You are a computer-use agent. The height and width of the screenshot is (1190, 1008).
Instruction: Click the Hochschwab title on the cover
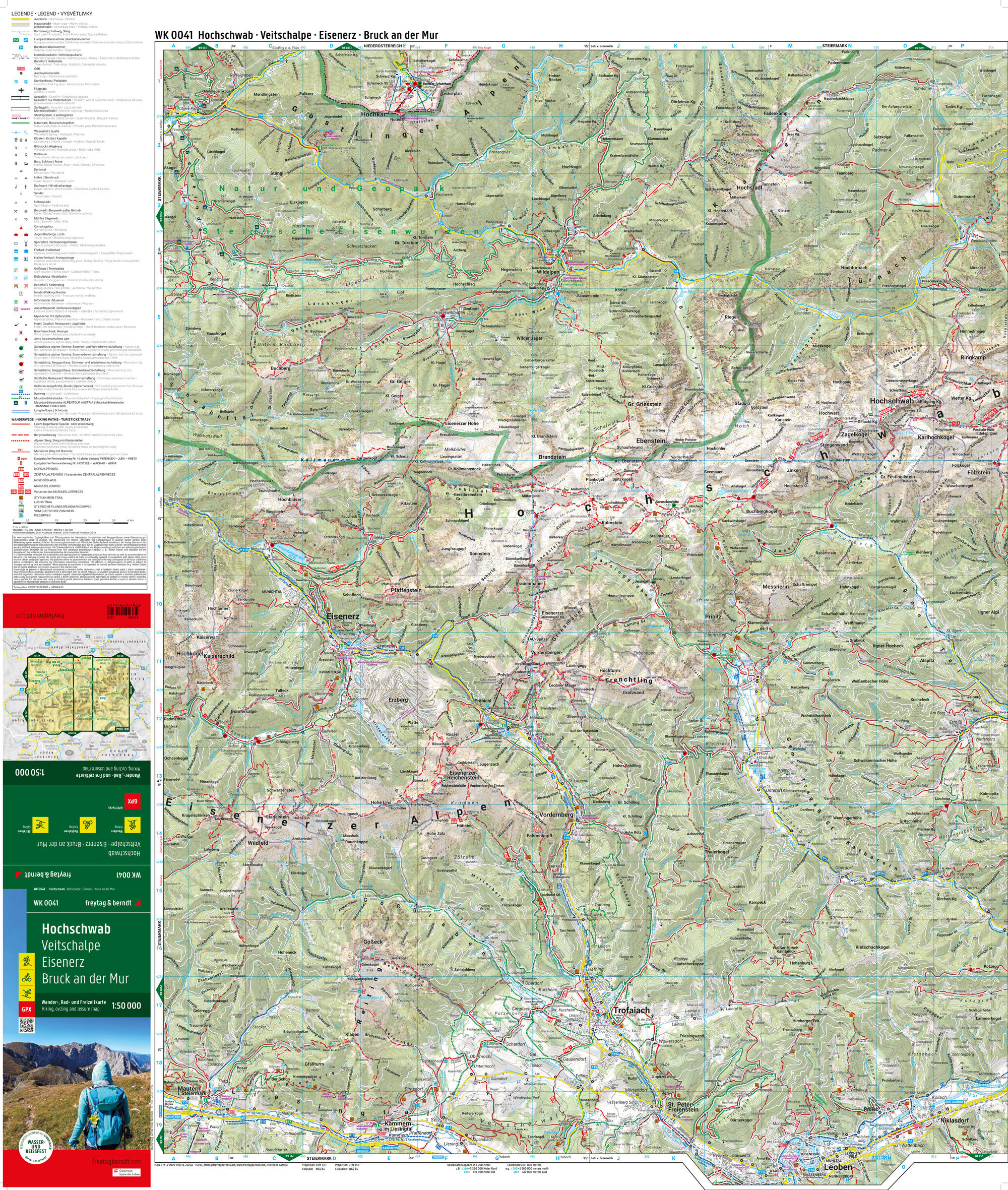point(76,929)
